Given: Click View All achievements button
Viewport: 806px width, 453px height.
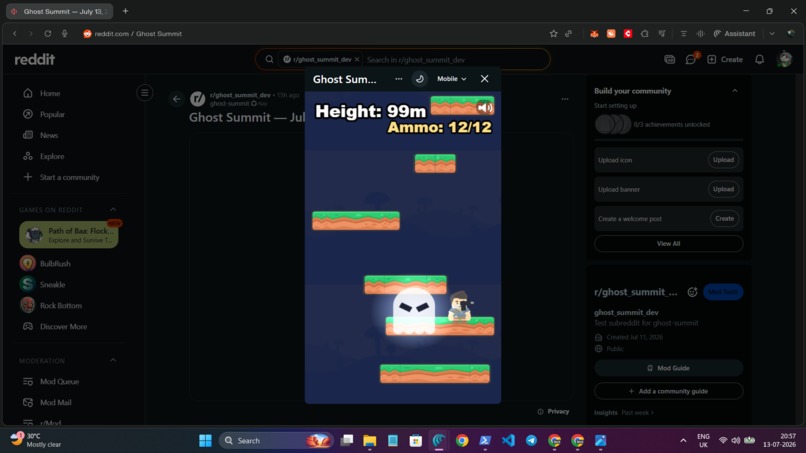Looking at the screenshot, I should [x=668, y=244].
